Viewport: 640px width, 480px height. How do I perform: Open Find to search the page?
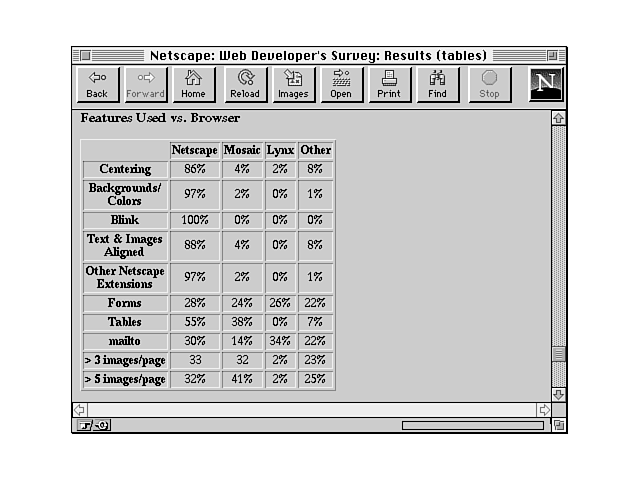[438, 85]
